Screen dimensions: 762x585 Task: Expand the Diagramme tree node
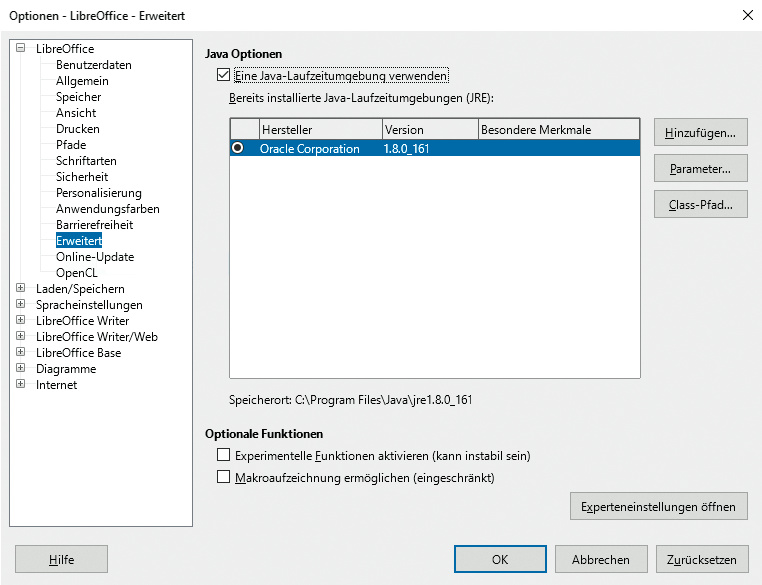20,368
